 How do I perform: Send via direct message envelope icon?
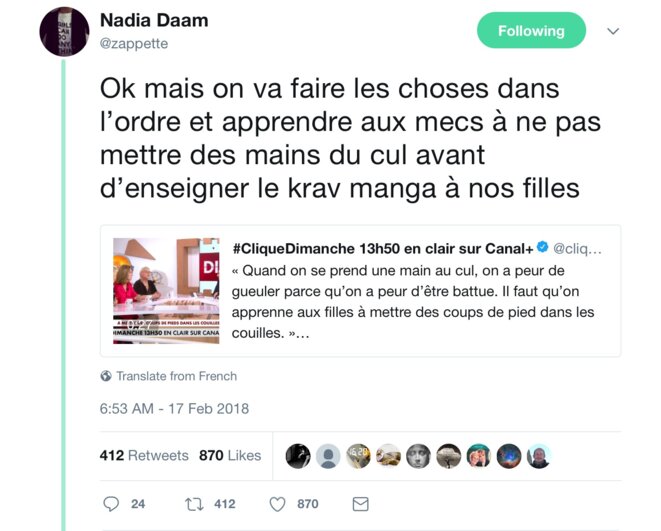360,504
